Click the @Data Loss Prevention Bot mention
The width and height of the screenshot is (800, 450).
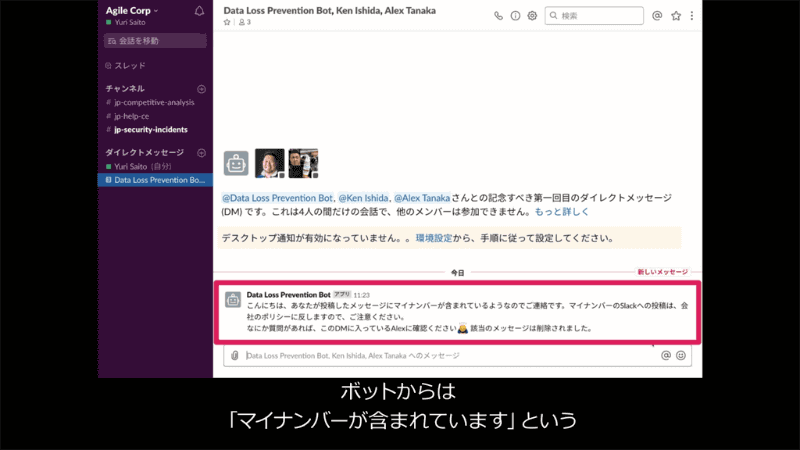[x=278, y=198]
